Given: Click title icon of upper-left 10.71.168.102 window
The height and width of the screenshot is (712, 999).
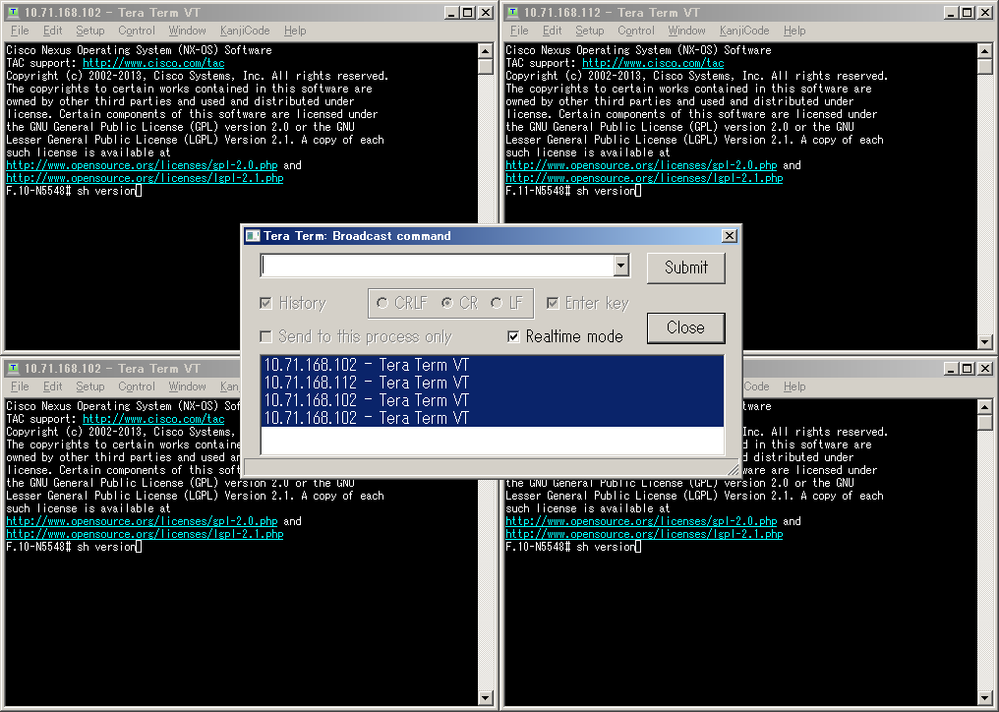Looking at the screenshot, I should point(13,13).
